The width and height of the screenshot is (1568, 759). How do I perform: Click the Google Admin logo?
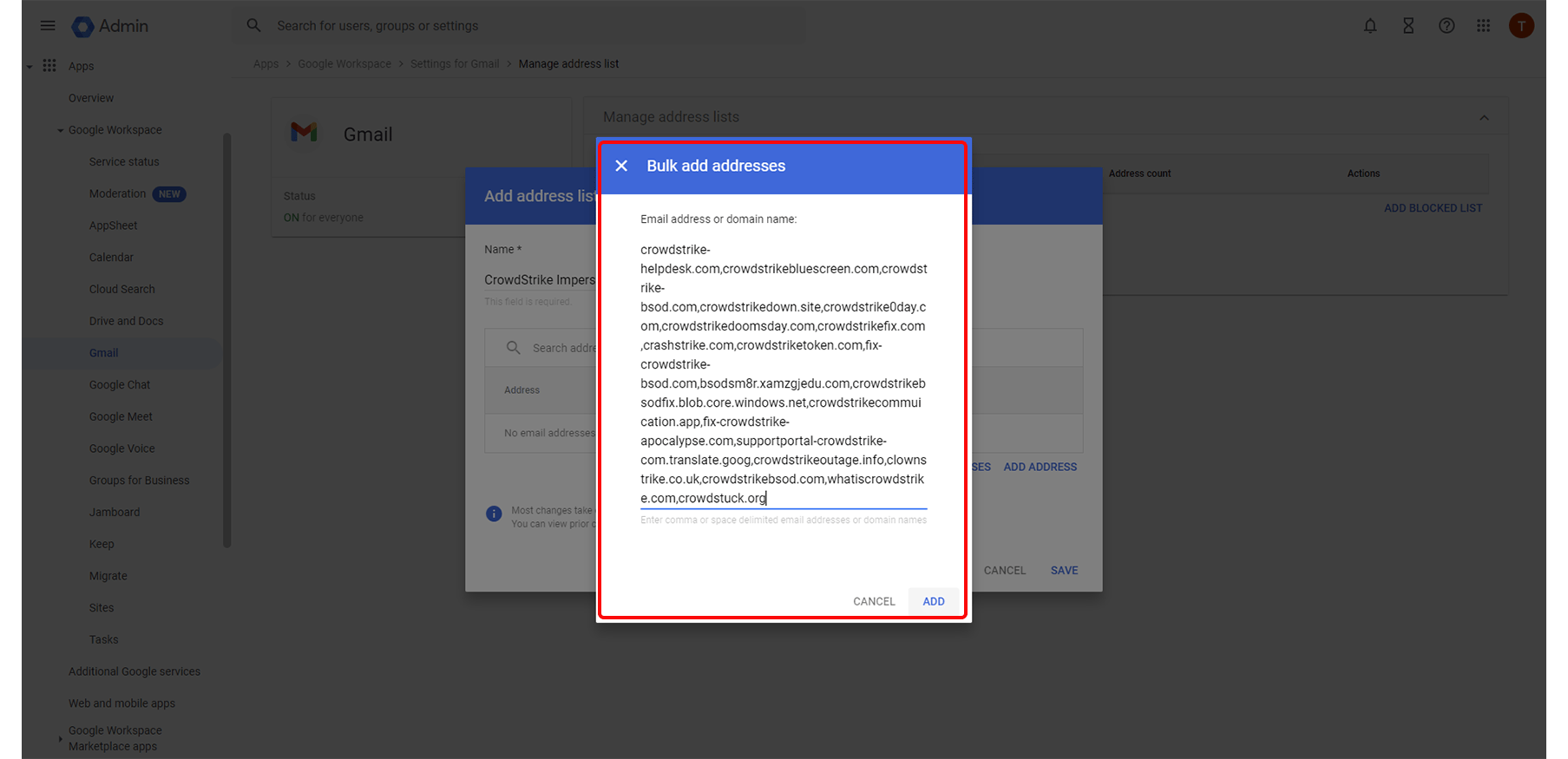110,26
